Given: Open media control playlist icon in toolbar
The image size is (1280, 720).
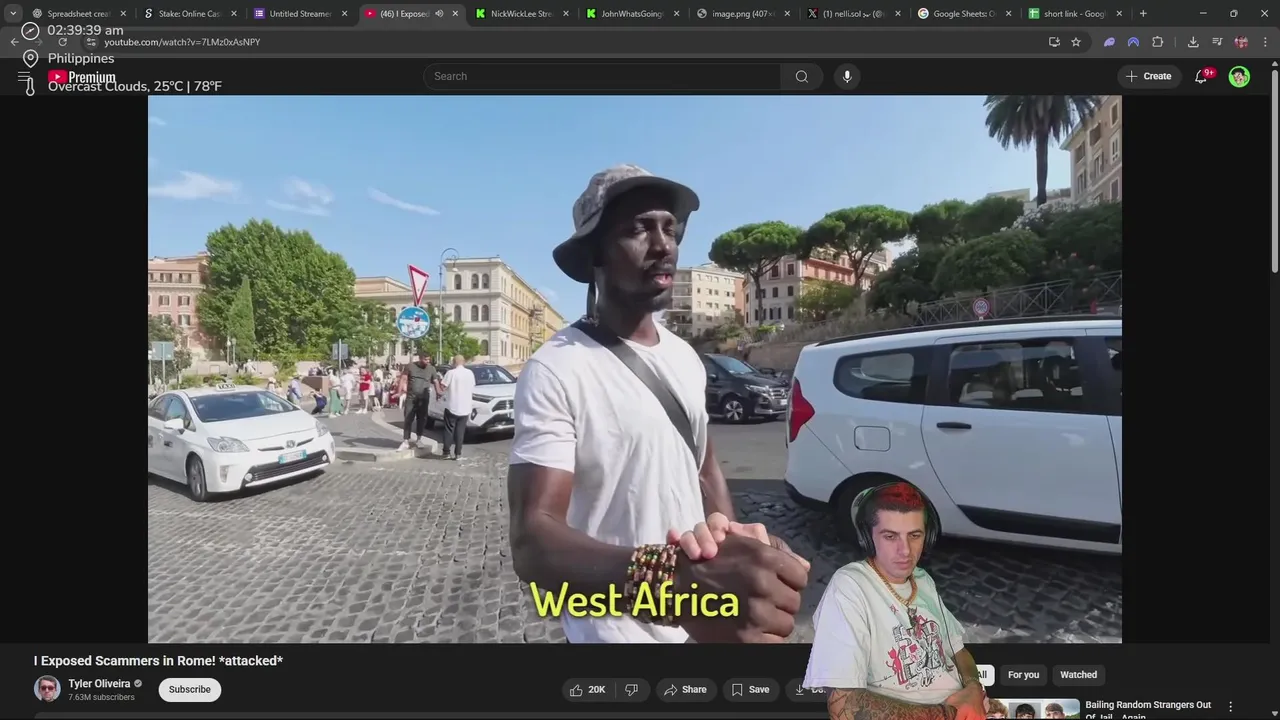Looking at the screenshot, I should 1217,42.
